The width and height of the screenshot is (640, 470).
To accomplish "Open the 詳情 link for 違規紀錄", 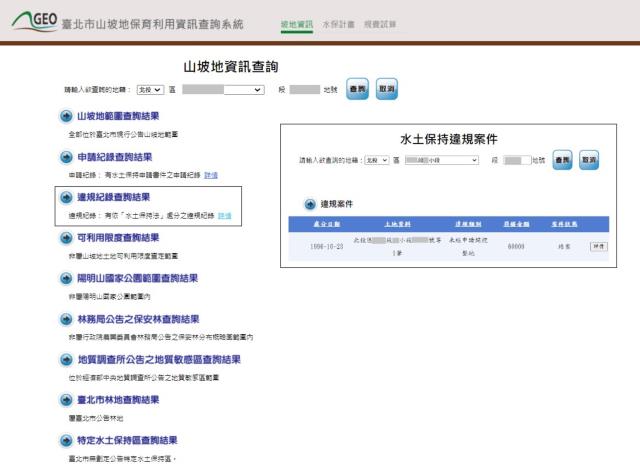I will (224, 215).
